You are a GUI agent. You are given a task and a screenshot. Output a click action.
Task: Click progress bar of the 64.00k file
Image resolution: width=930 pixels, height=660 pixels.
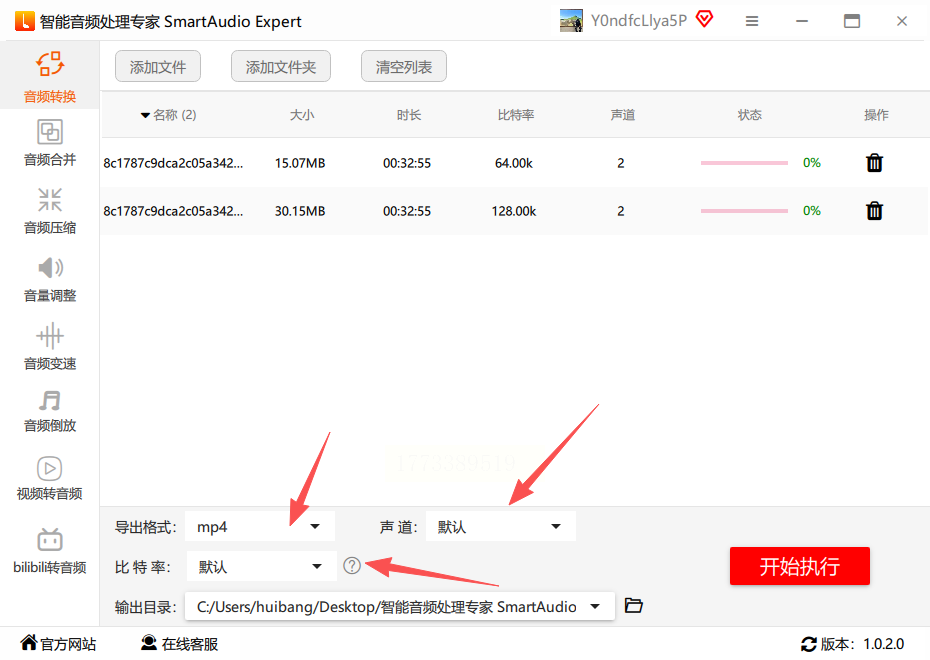coord(744,162)
